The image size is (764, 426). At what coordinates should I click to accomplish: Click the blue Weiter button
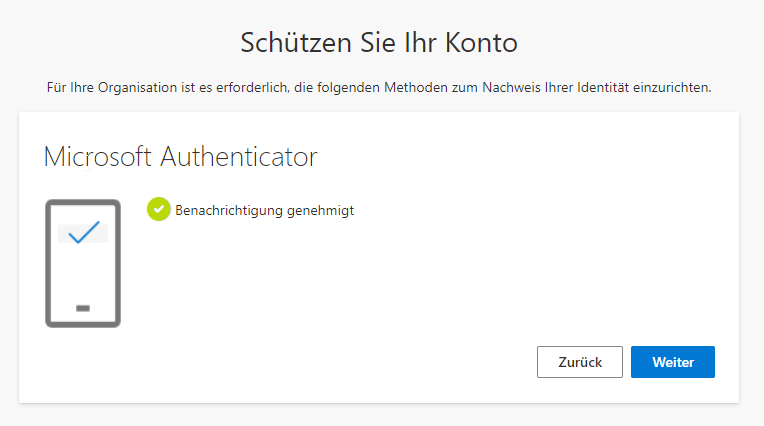click(672, 362)
